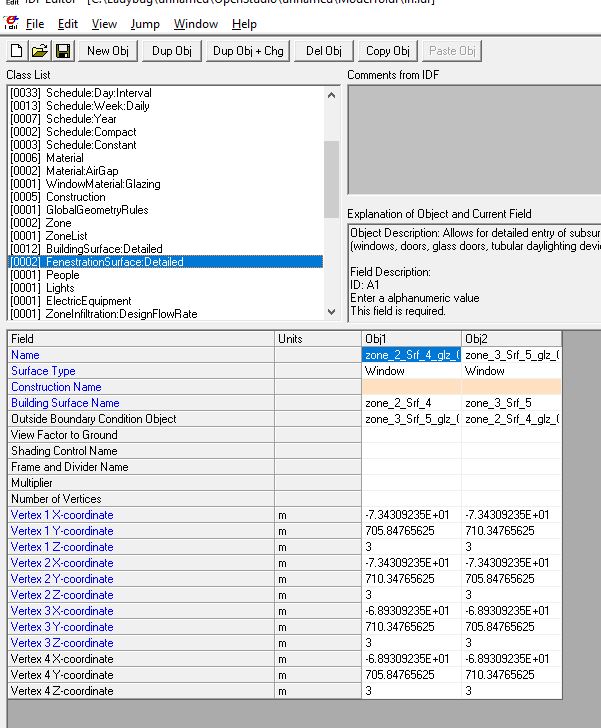The image size is (601, 728).
Task: Click Obj2 Vertex 4 Z-coordinate value
Action: pyautogui.click(x=511, y=691)
